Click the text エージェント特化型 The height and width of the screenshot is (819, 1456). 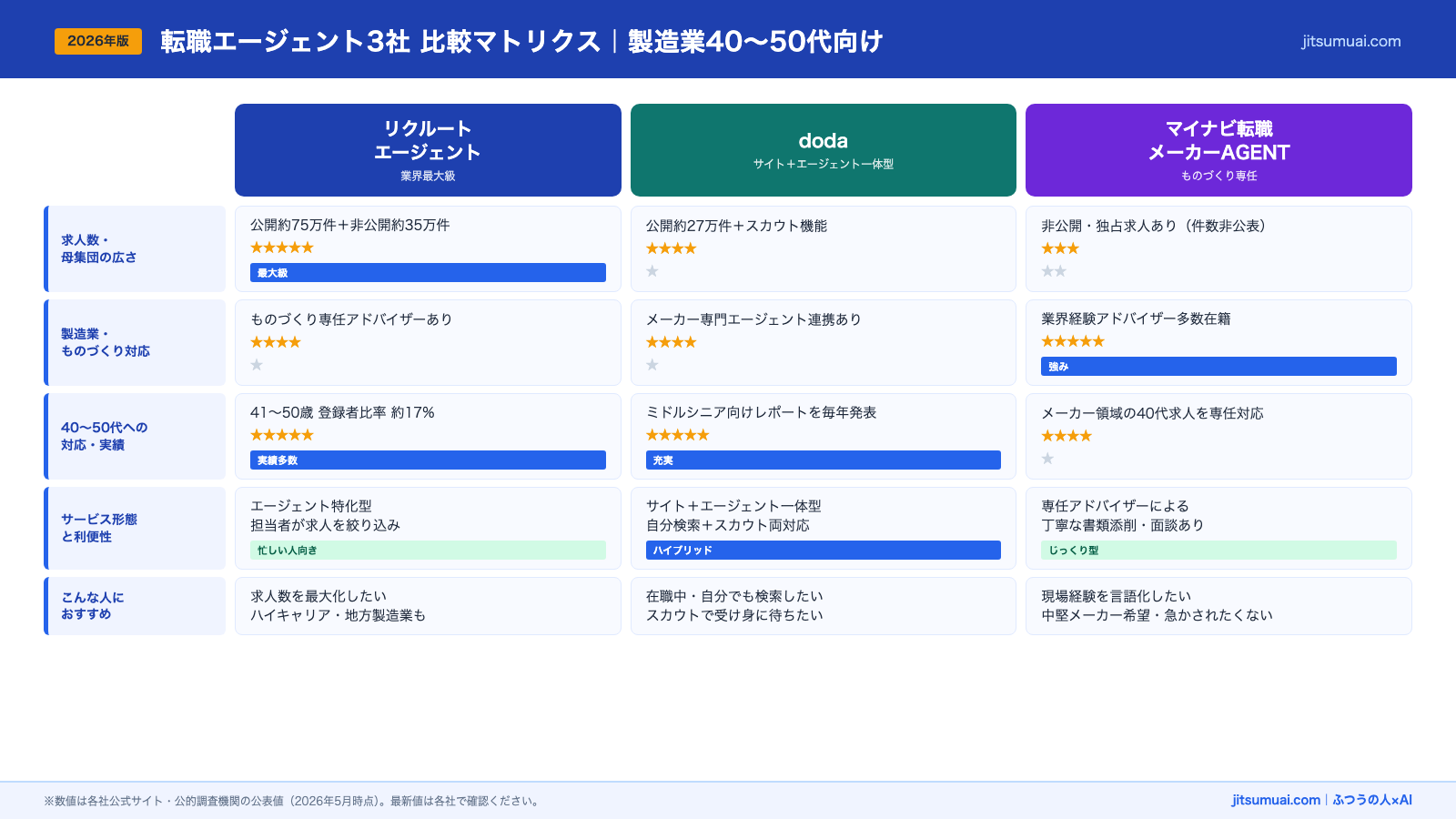tap(311, 506)
